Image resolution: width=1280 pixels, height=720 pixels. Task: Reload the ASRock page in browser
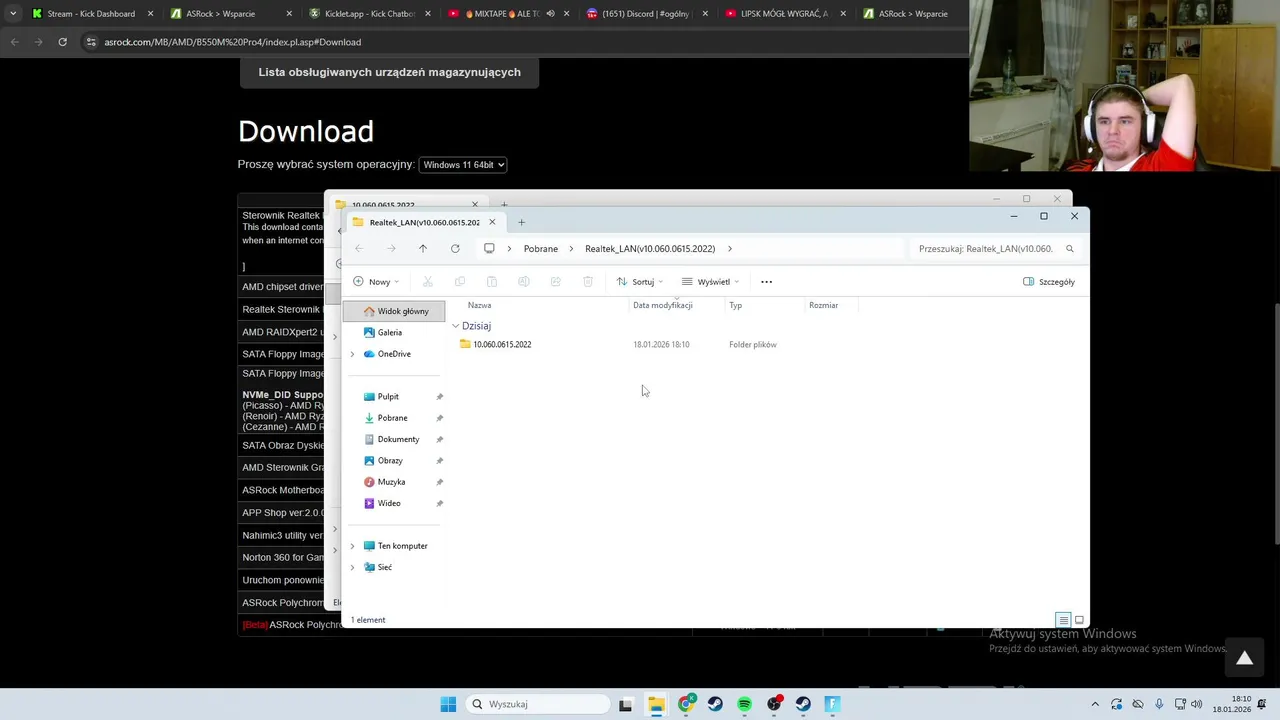point(62,42)
